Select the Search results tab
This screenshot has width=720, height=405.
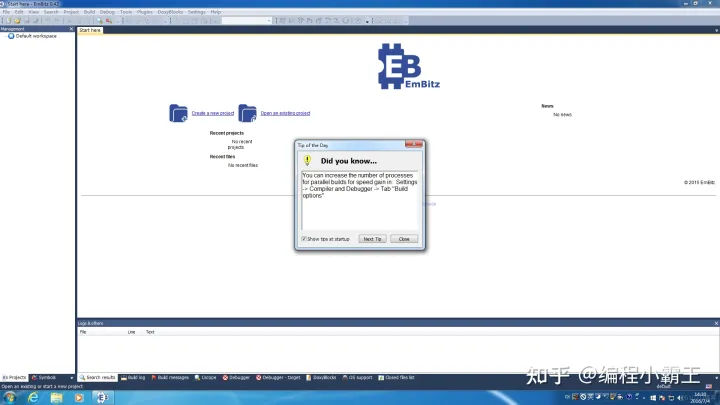pyautogui.click(x=97, y=378)
